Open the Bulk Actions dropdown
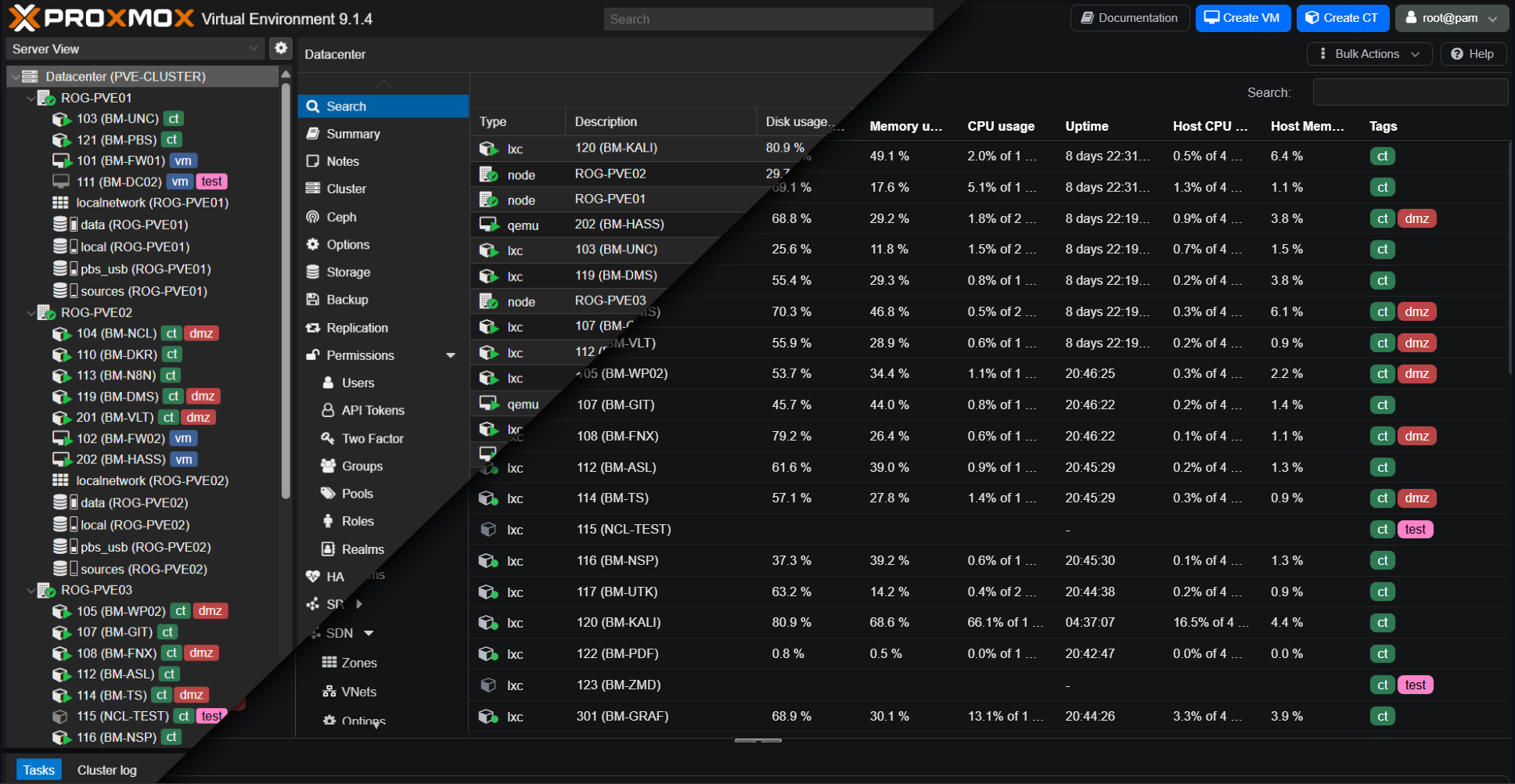The image size is (1515, 784). point(1369,54)
